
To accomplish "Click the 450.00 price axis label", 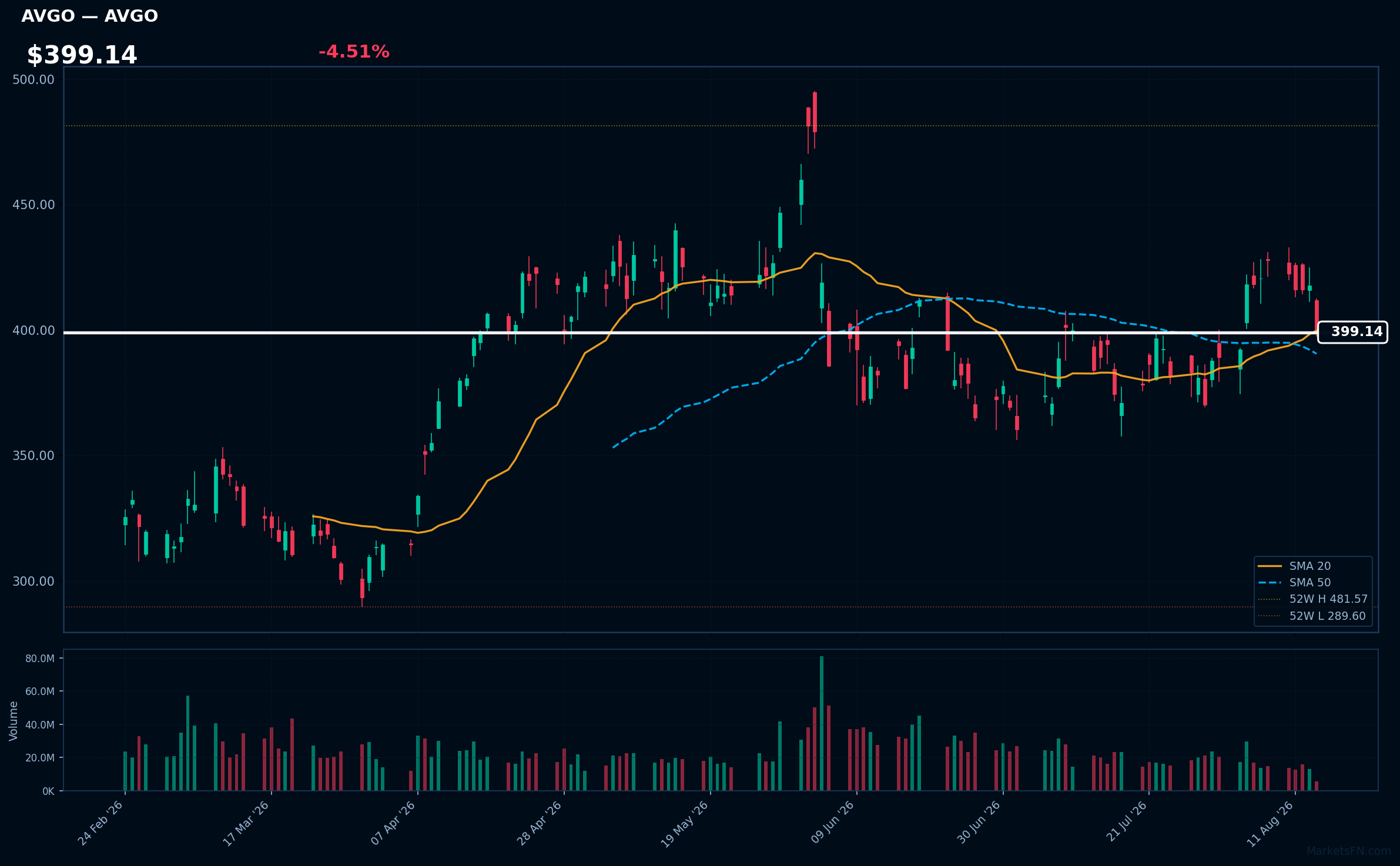I will coord(34,205).
